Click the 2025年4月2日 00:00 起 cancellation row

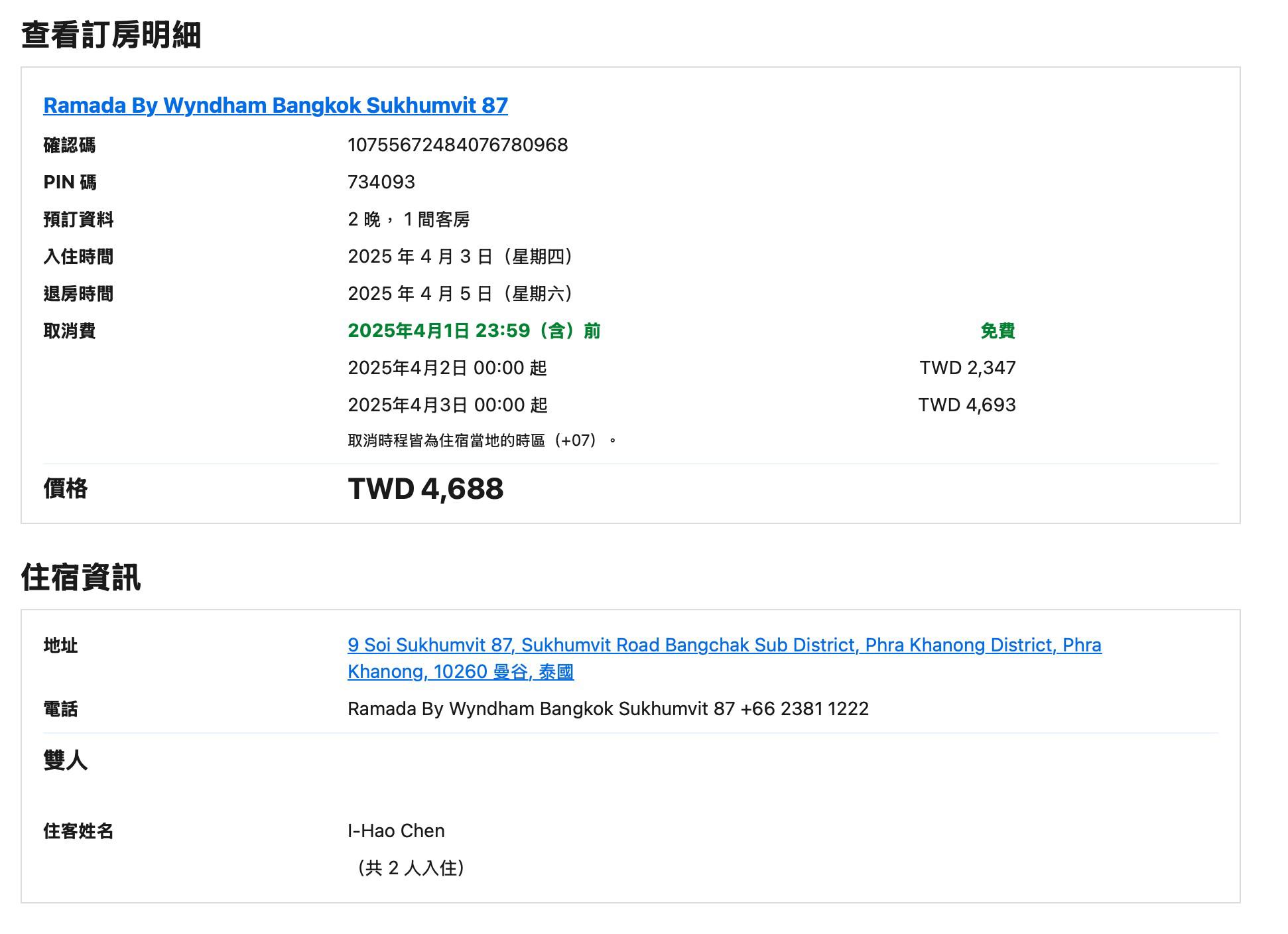pos(447,368)
